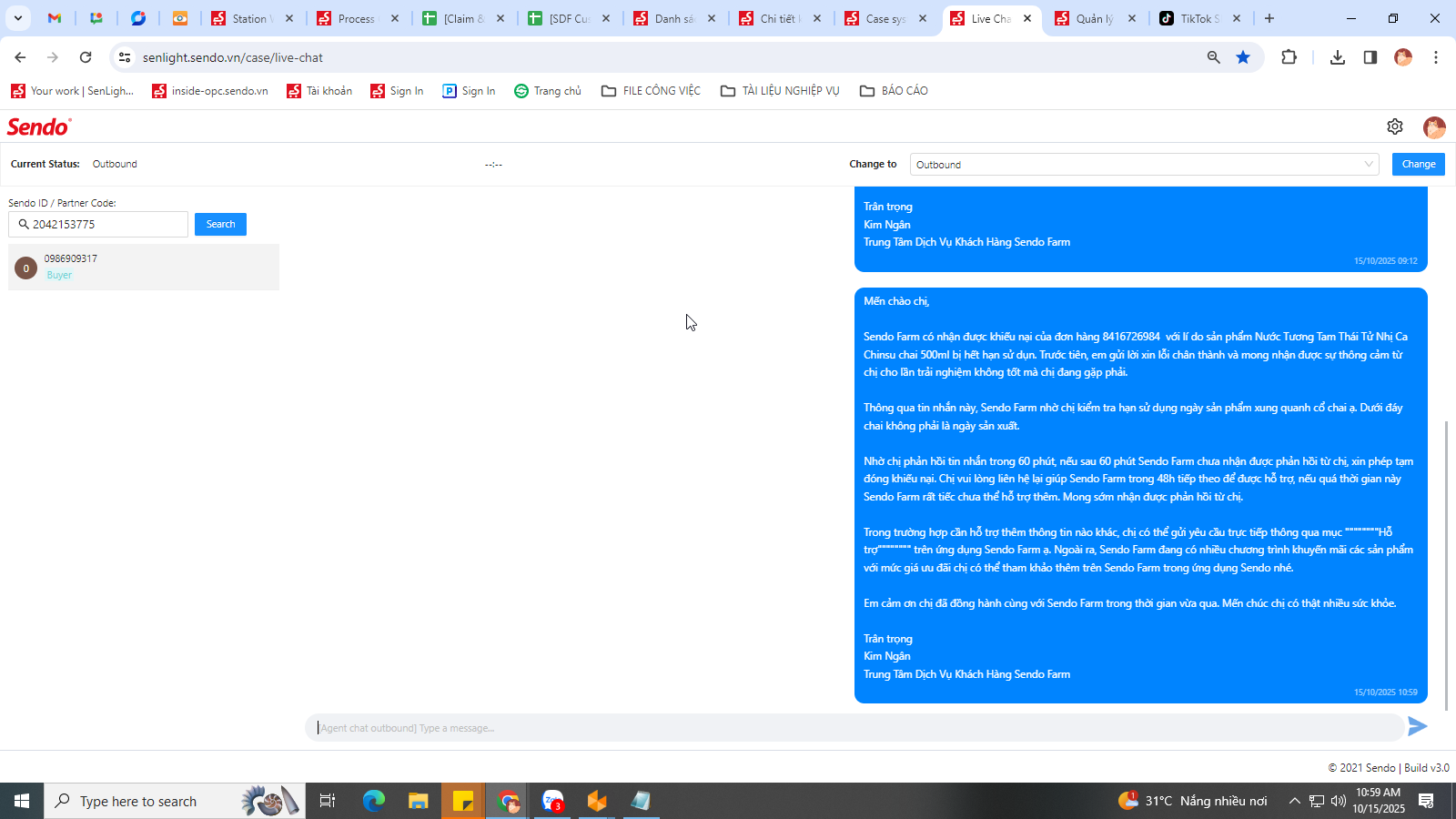Open the page zoom magnifier icon
Screen dimensions: 1456x819
(1214, 57)
